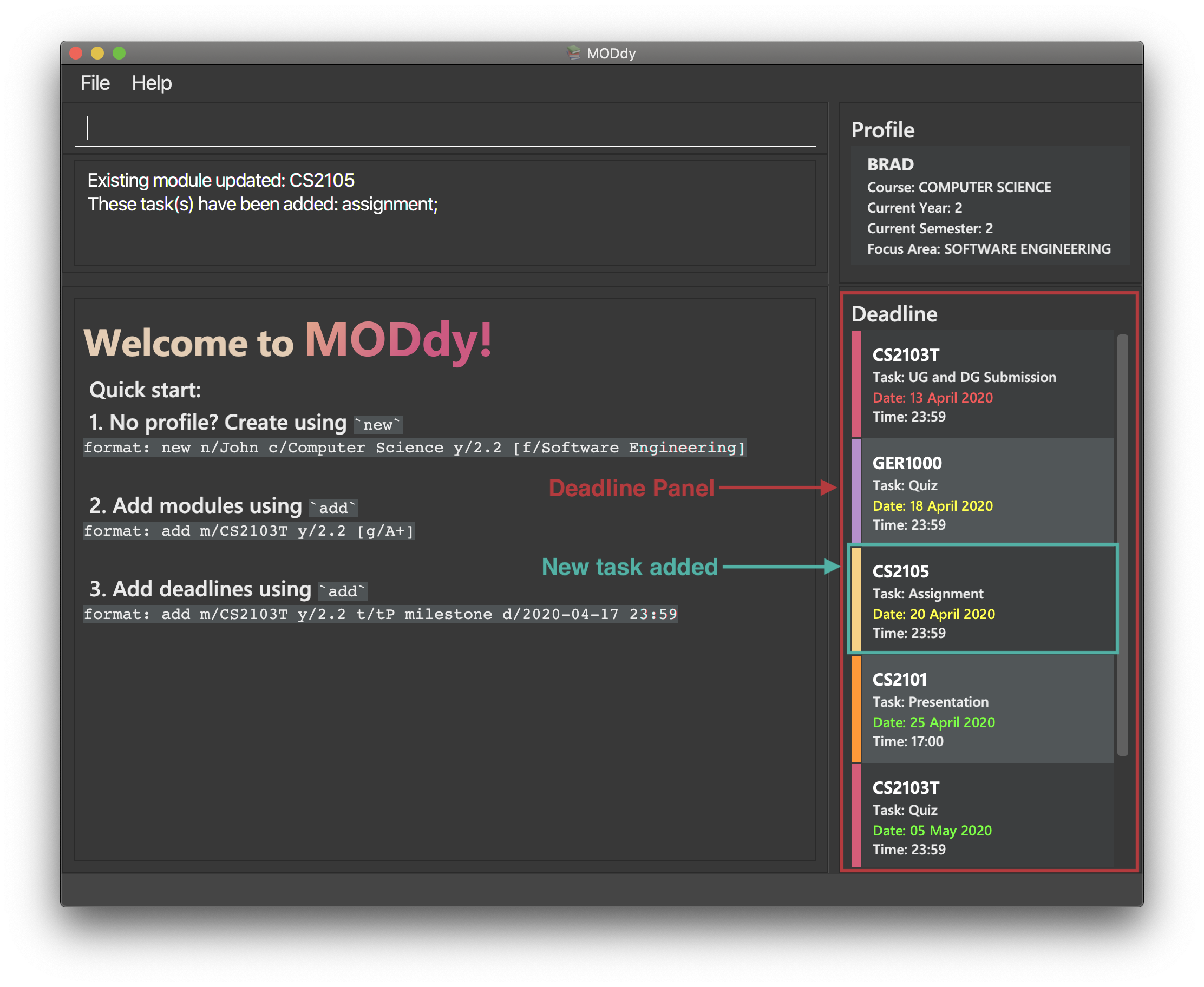Maximize MODdy with the green button
This screenshot has height=987, width=1204.
[x=119, y=53]
